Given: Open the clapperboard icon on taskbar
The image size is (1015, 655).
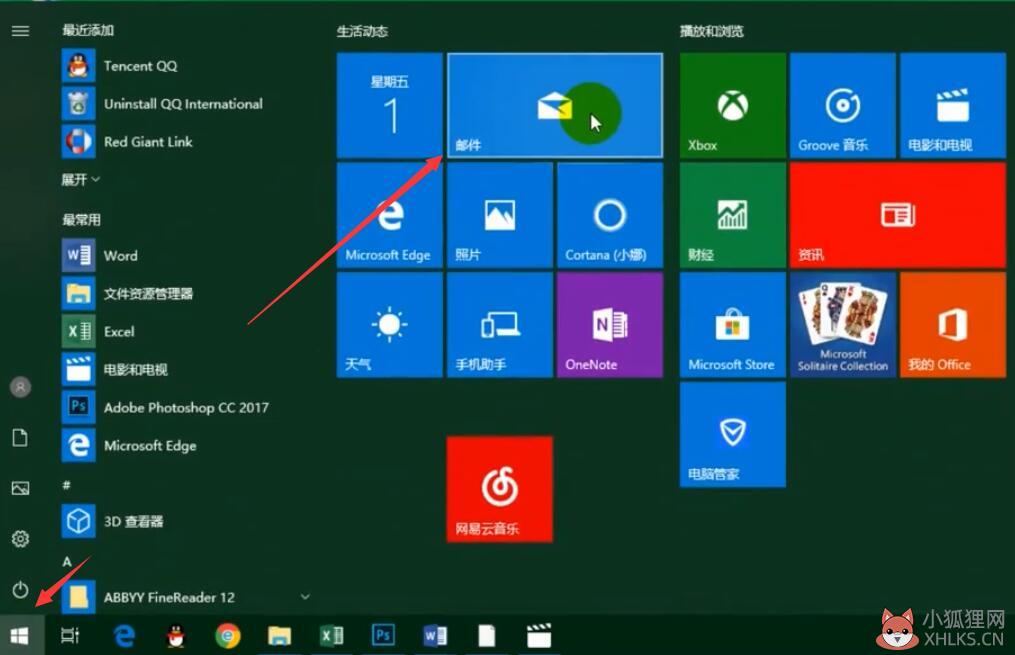Looking at the screenshot, I should 539,636.
